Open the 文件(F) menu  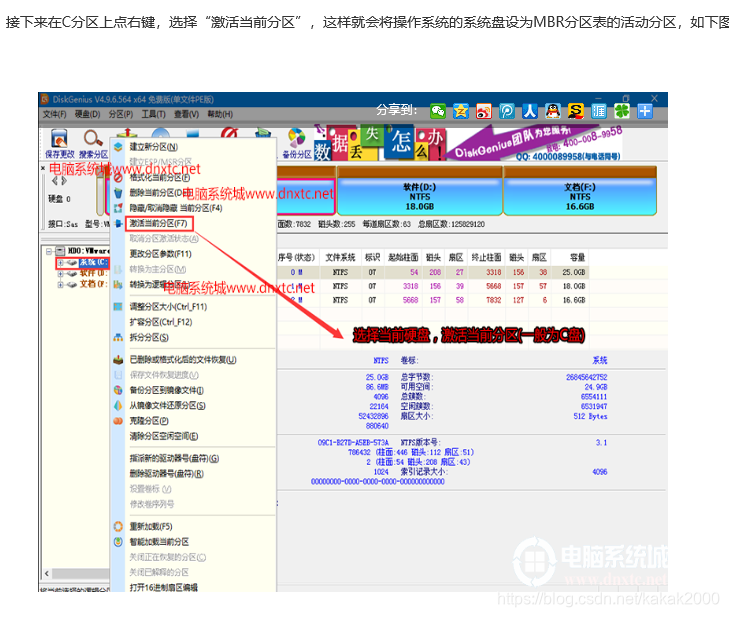[x=54, y=114]
